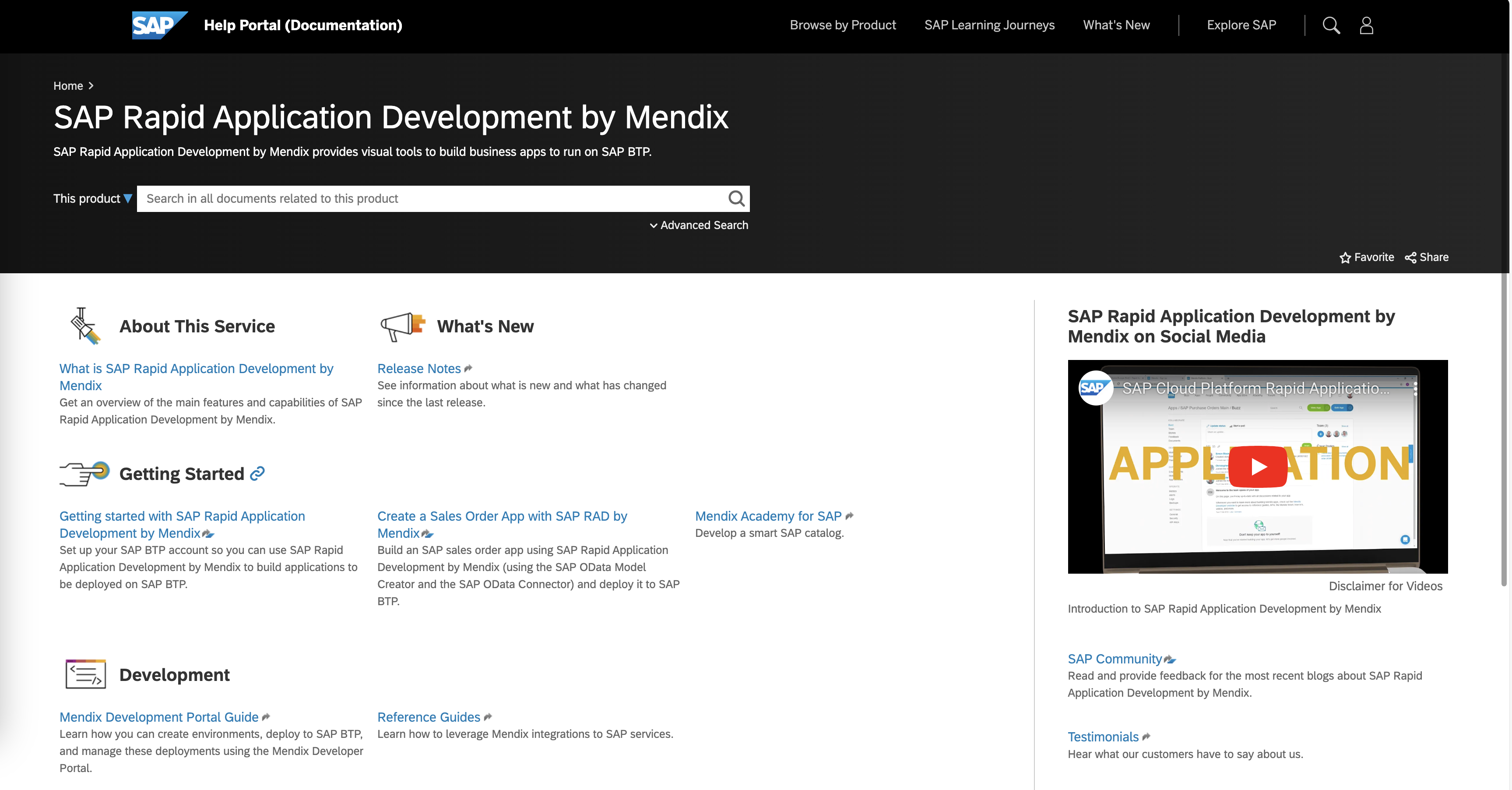The height and width of the screenshot is (790, 1512).
Task: Click the external-link marker beside Testimonials
Action: click(1146, 737)
